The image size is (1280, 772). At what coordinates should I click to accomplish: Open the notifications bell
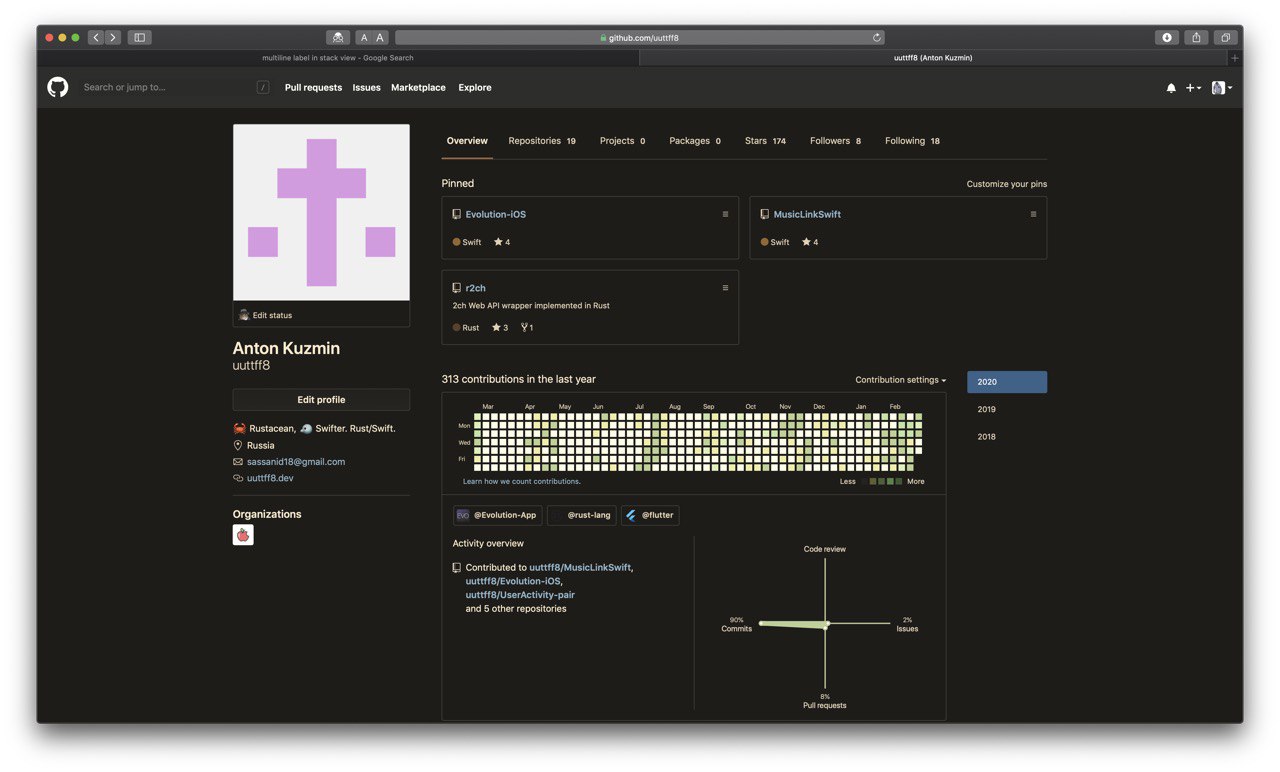[1171, 88]
